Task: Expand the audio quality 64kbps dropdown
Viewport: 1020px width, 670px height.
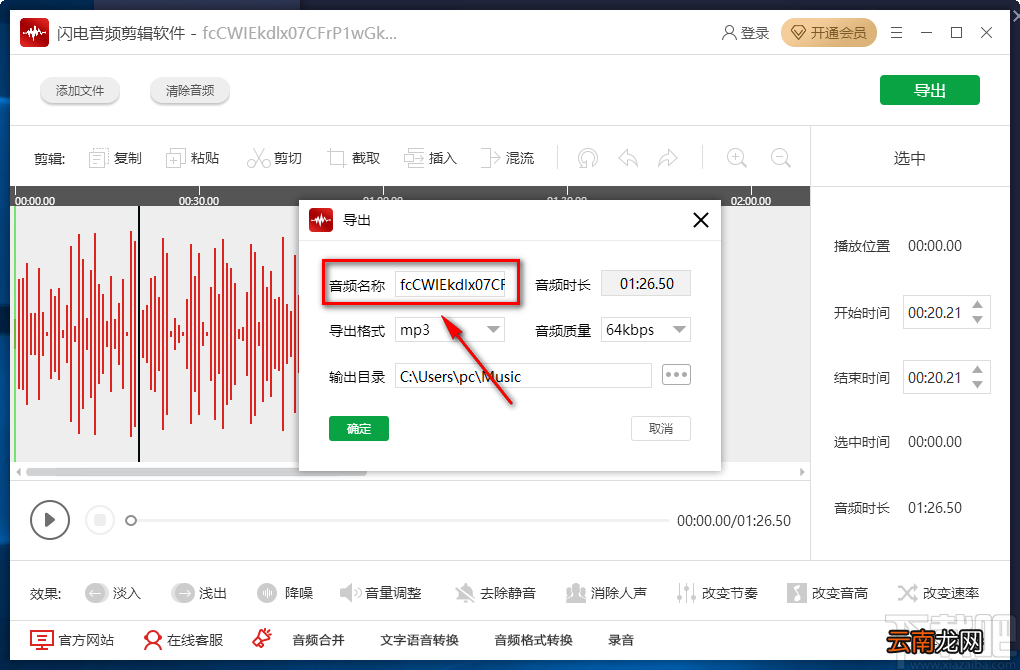Action: click(679, 330)
